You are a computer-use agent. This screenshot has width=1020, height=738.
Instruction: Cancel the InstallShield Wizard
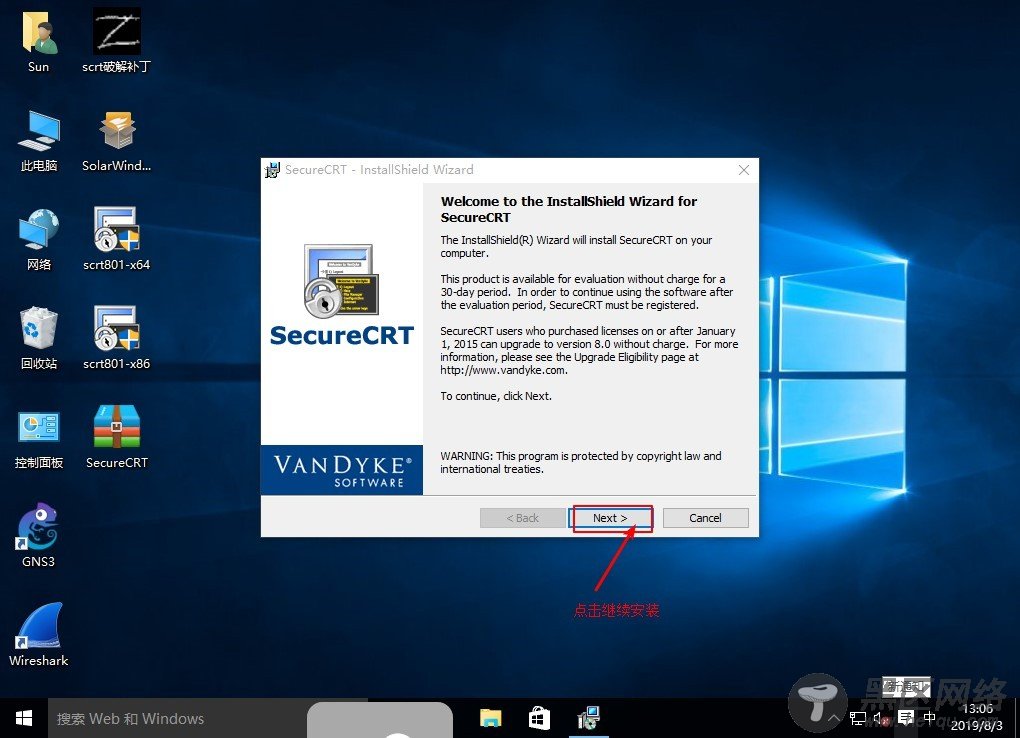[705, 518]
